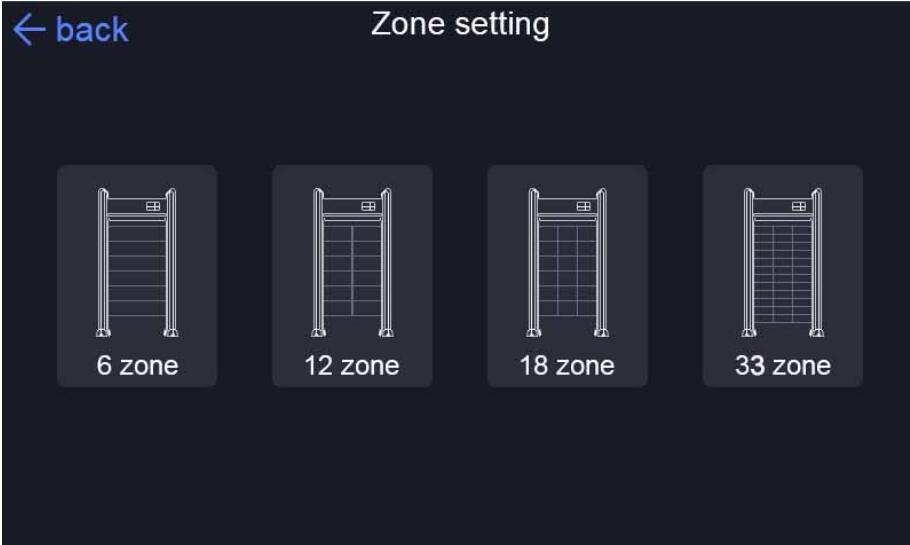Click the display panel on 18 zone gate
This screenshot has width=910, height=545.
584,206
